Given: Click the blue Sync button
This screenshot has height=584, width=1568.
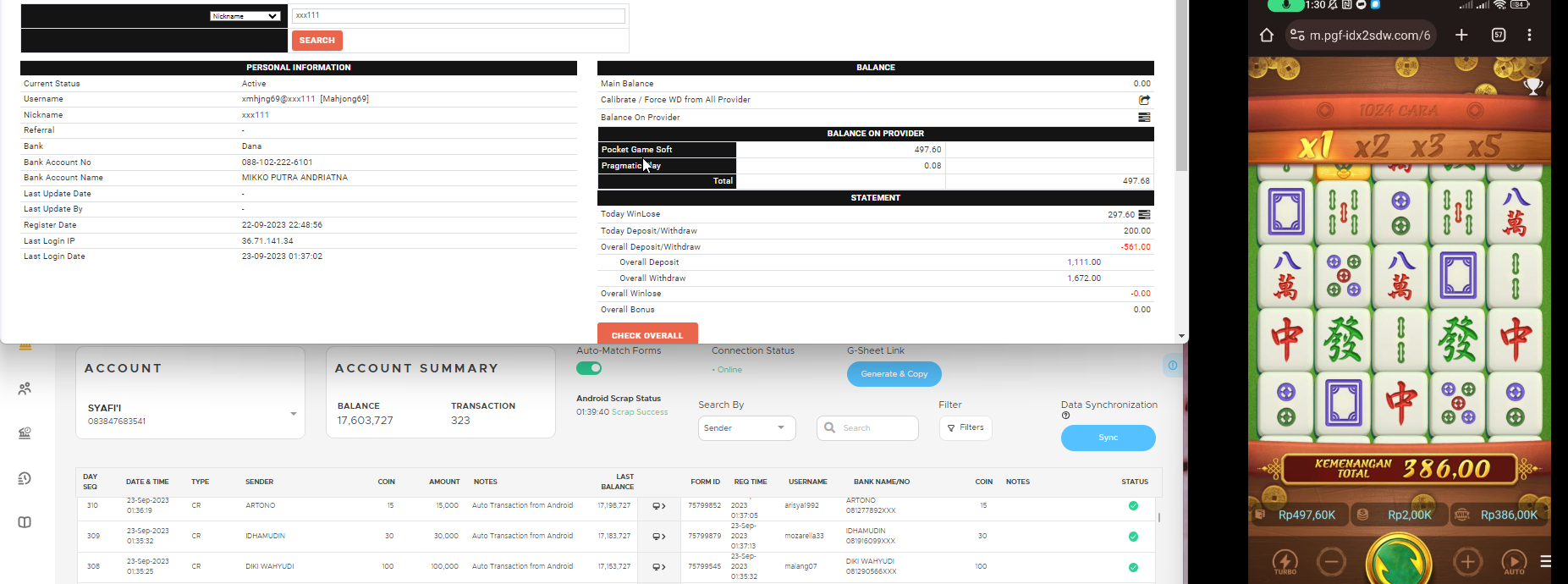Looking at the screenshot, I should pyautogui.click(x=1109, y=438).
